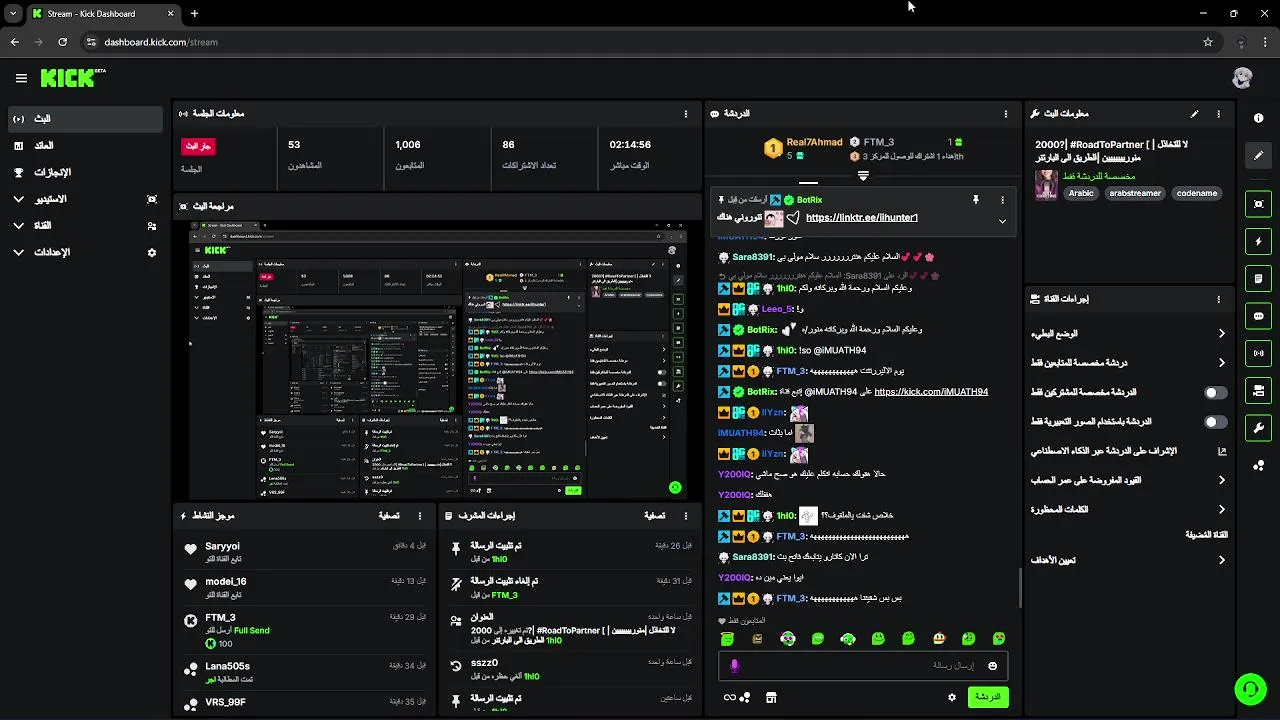Bookmark this page with the star icon

pyautogui.click(x=1208, y=42)
